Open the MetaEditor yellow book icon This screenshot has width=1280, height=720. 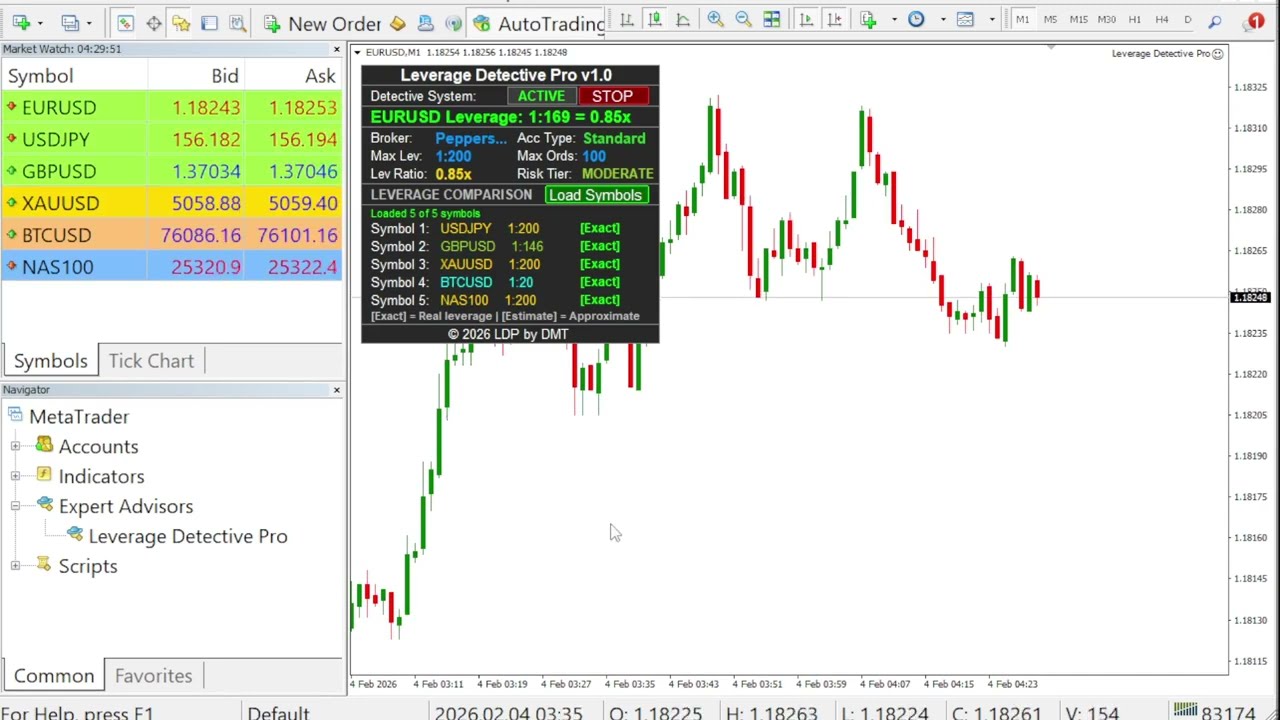click(397, 22)
